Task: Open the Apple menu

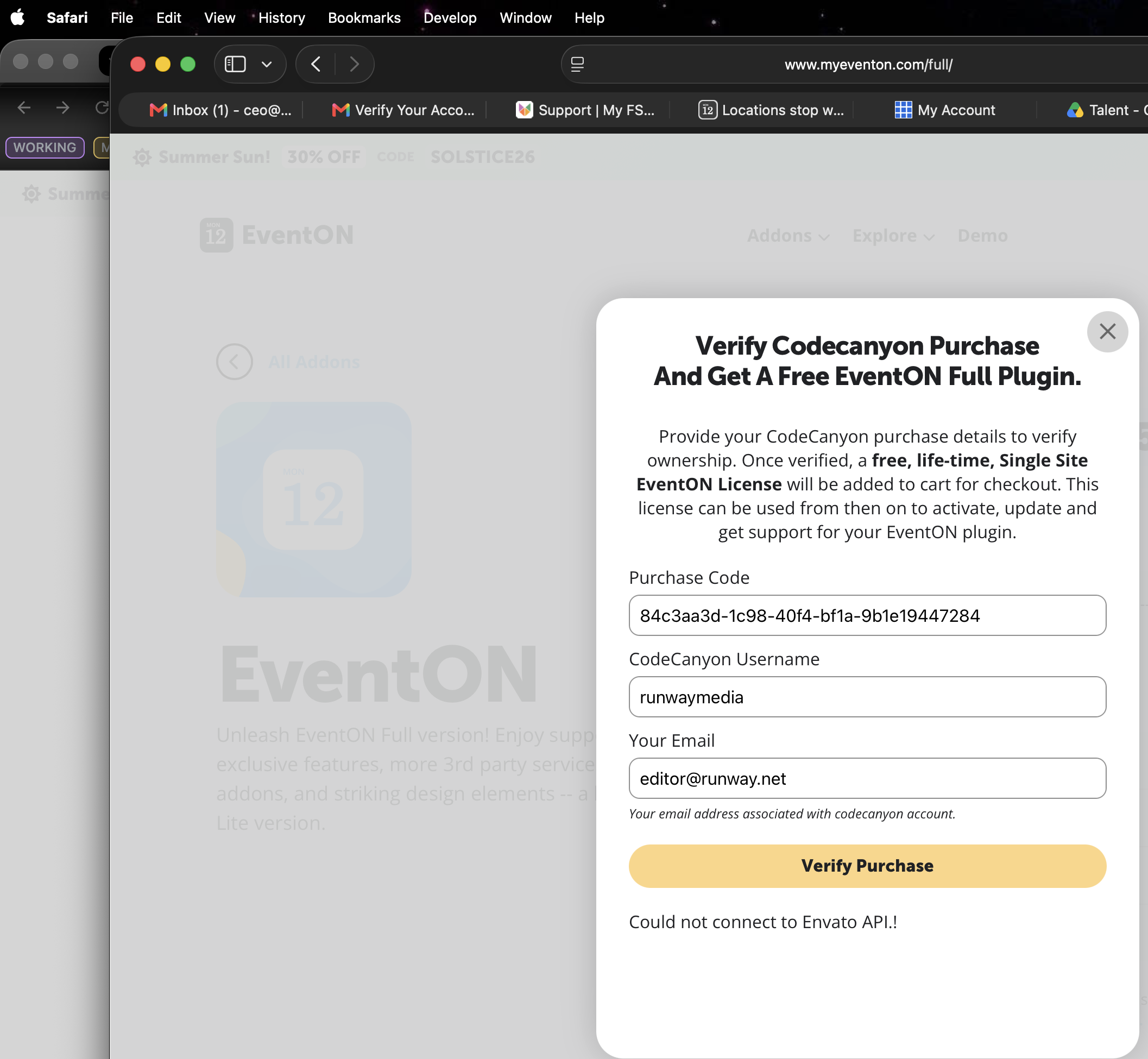Action: click(x=18, y=18)
